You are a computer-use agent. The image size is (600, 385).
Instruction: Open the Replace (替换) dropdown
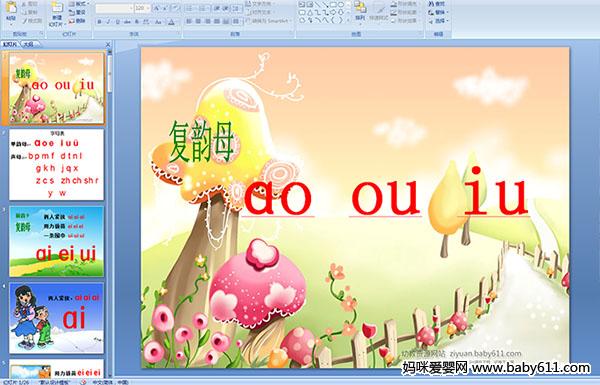coord(438,12)
